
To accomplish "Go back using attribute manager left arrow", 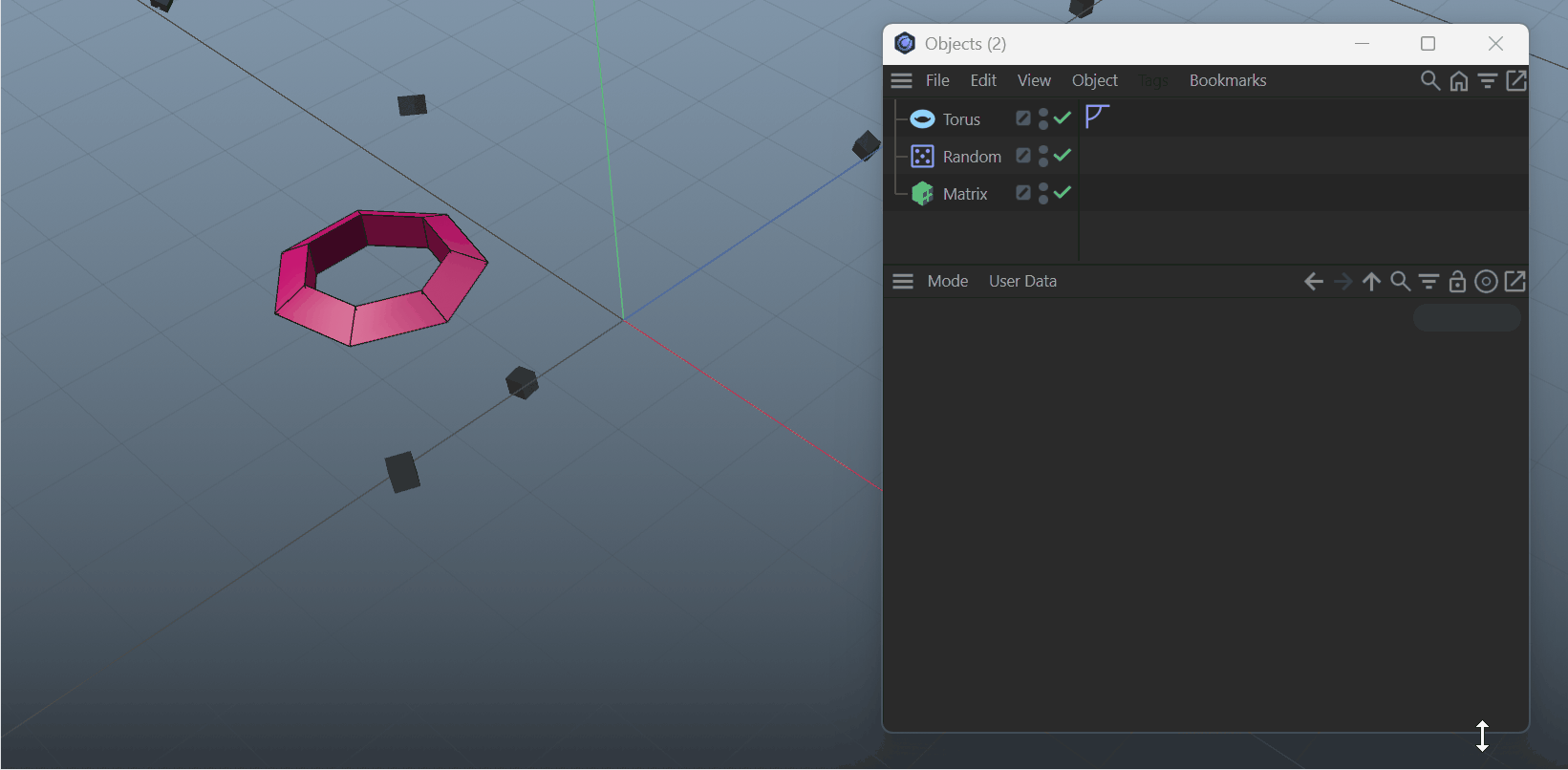I will [1314, 281].
